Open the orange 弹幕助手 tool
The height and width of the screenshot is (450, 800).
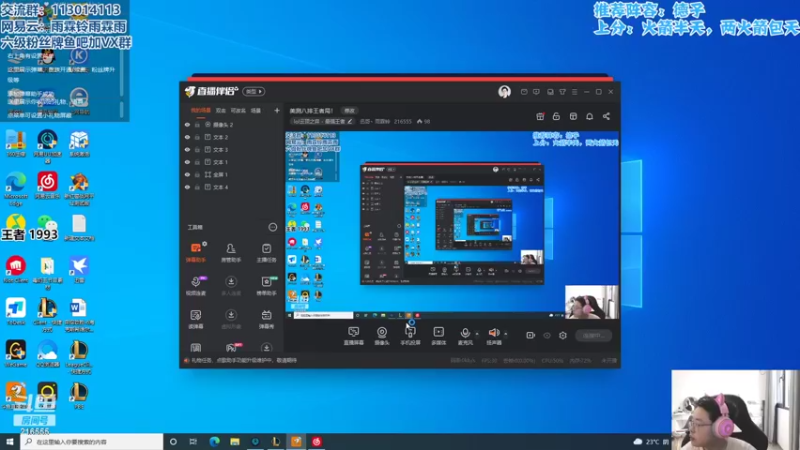tap(196, 253)
